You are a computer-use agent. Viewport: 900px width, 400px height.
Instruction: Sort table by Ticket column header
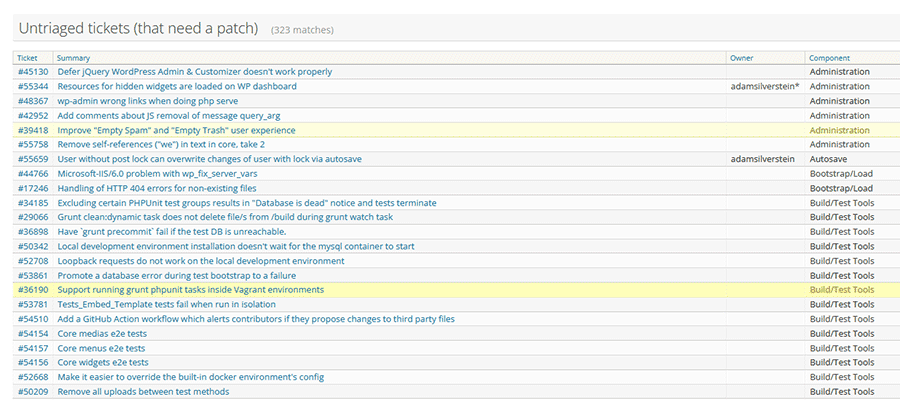pyautogui.click(x=27, y=58)
